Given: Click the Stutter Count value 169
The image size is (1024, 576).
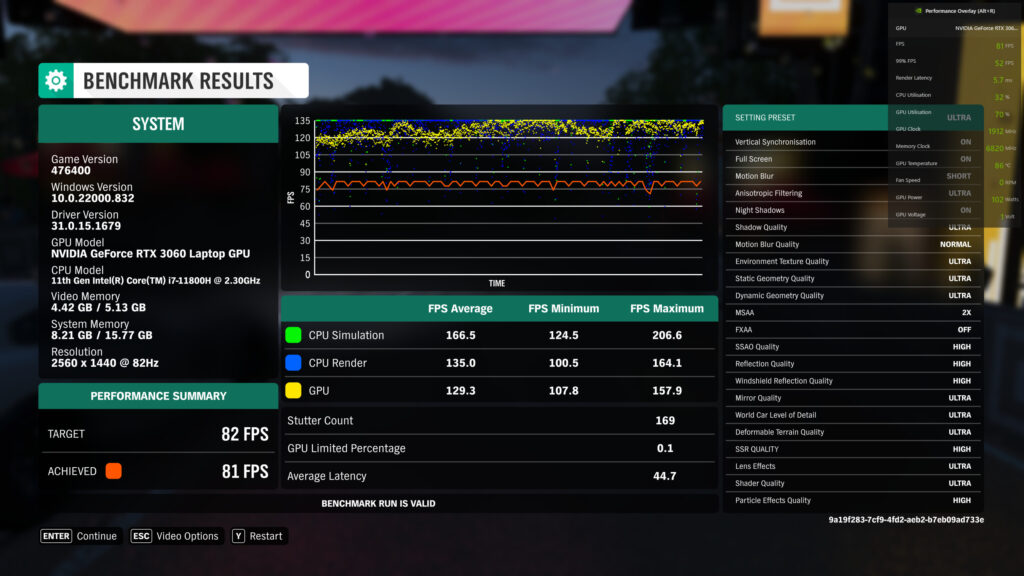Looking at the screenshot, I should pos(665,421).
